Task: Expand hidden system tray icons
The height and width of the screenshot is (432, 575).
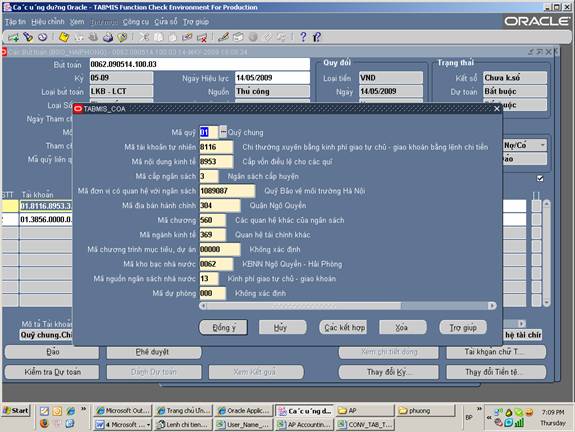Action: (x=489, y=417)
